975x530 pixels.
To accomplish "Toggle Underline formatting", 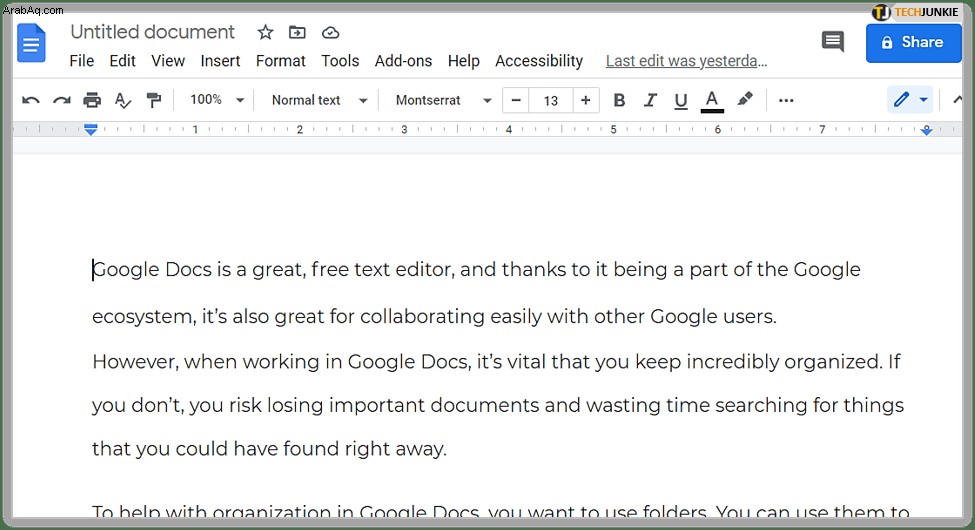I will [681, 101].
